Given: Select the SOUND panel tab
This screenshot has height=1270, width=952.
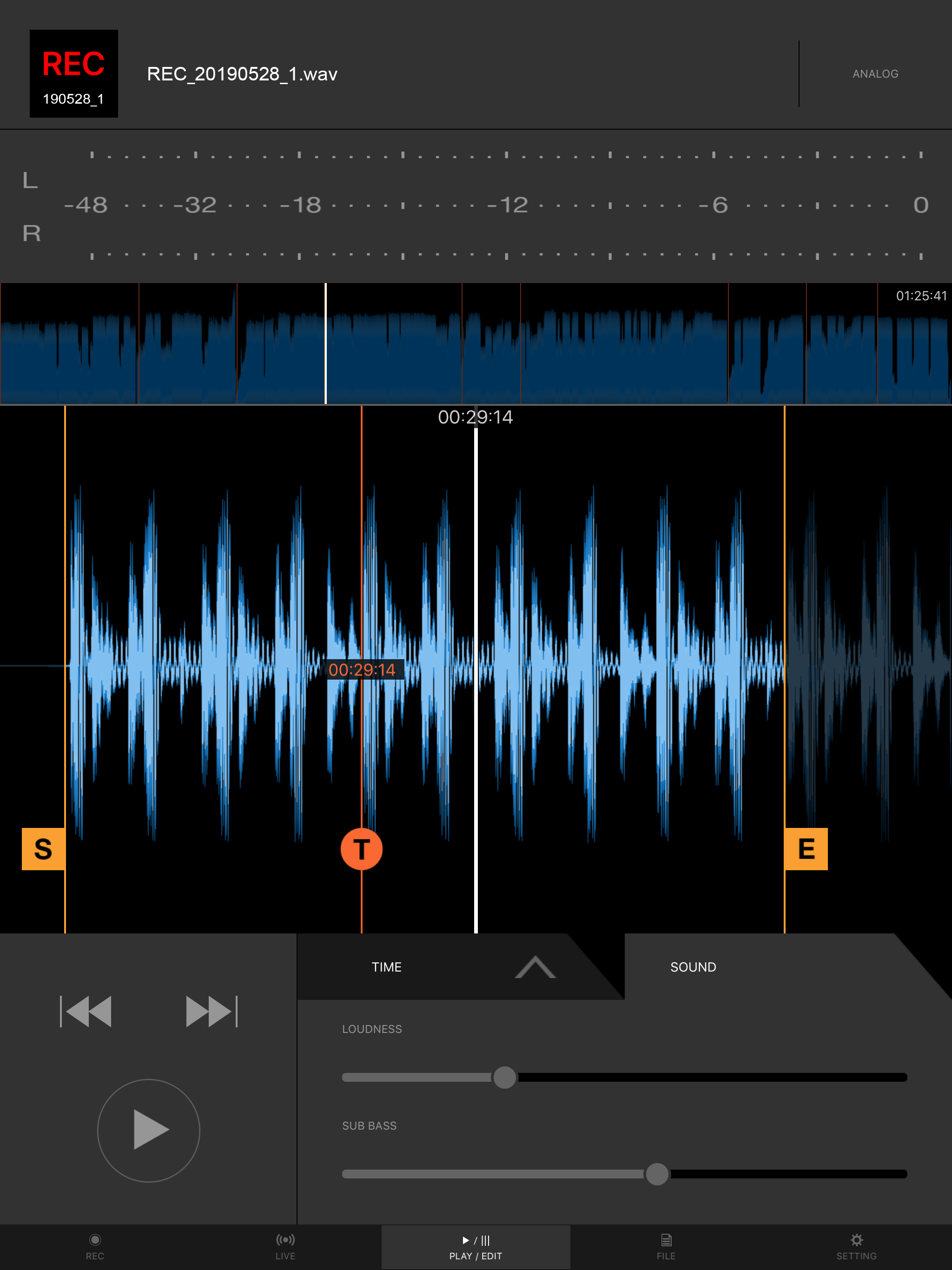Looking at the screenshot, I should [693, 967].
